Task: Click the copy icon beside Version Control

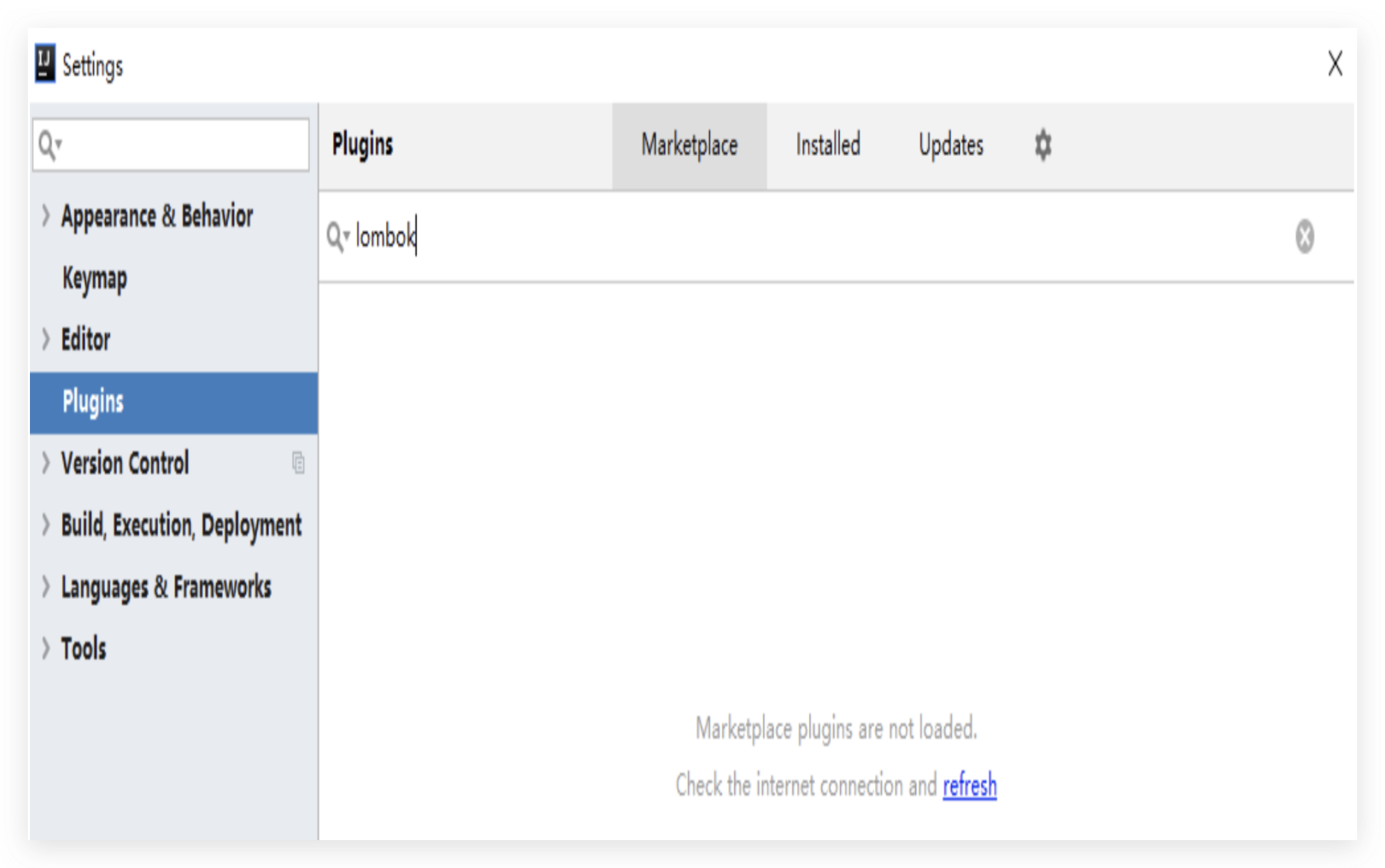Action: tap(298, 463)
